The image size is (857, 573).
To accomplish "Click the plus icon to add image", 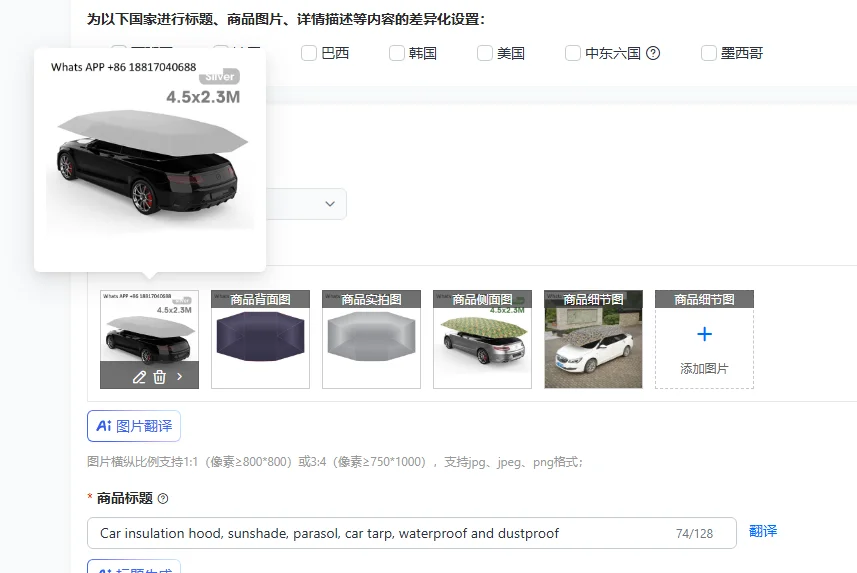I will [x=705, y=334].
